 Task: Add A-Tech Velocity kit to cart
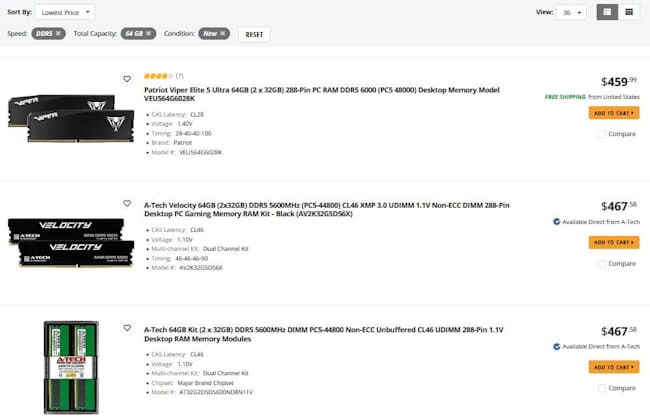click(x=614, y=242)
